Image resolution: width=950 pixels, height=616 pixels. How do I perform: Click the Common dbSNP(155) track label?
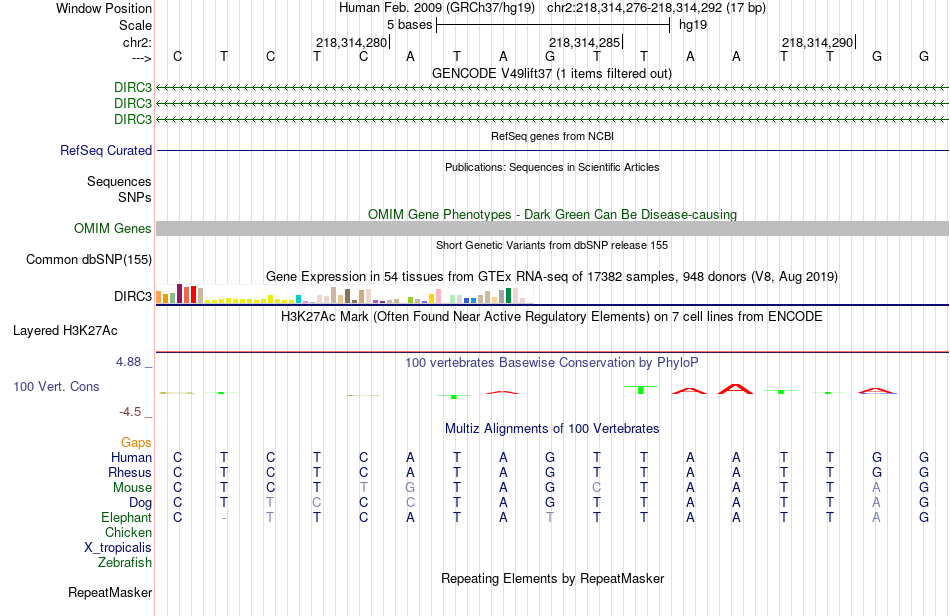click(x=89, y=259)
